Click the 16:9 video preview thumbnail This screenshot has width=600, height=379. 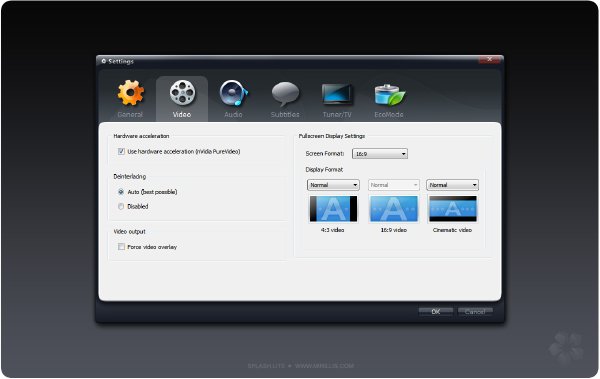click(x=394, y=209)
